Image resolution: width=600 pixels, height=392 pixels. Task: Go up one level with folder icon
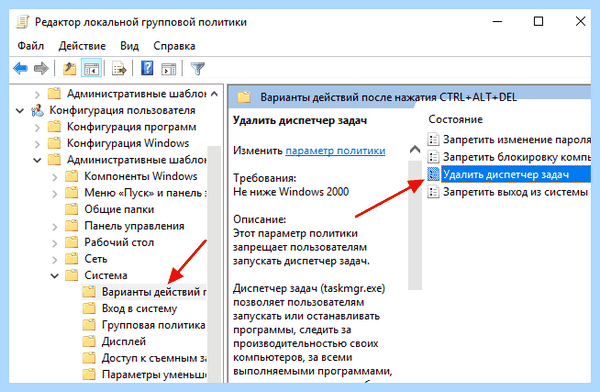pyautogui.click(x=69, y=69)
